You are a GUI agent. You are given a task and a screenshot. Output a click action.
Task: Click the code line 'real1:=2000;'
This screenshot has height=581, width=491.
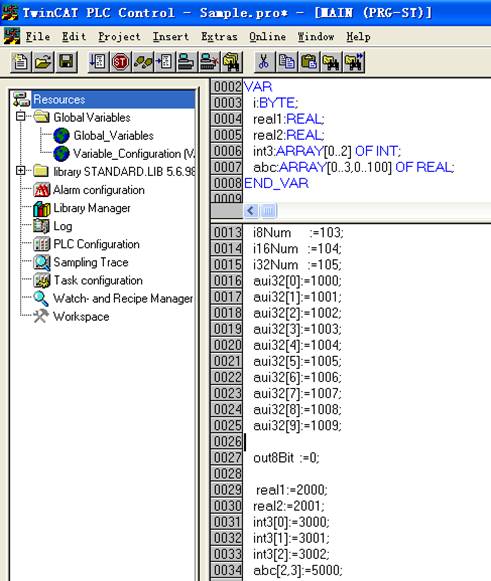pyautogui.click(x=292, y=490)
